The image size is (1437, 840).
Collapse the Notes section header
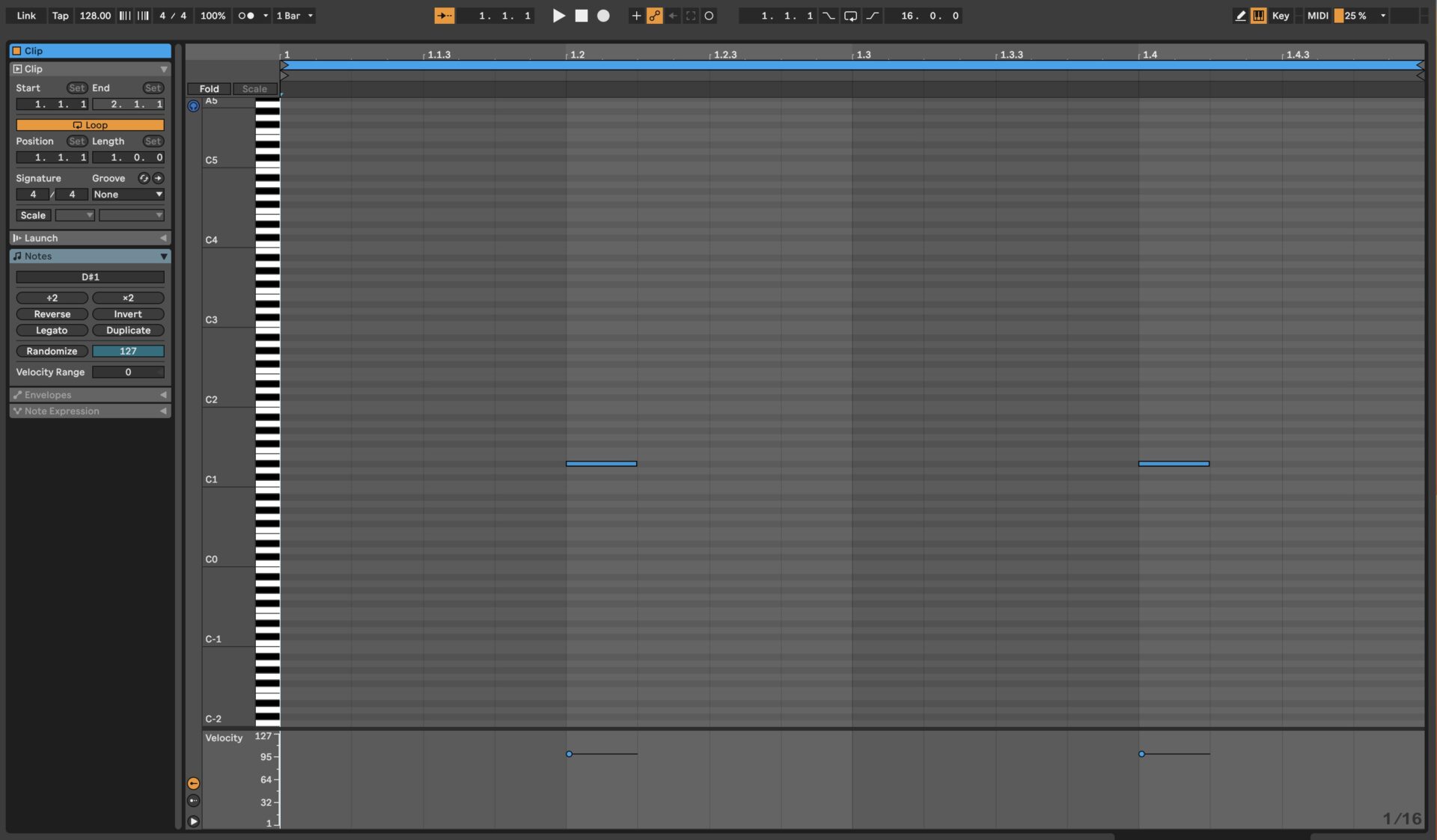(164, 256)
